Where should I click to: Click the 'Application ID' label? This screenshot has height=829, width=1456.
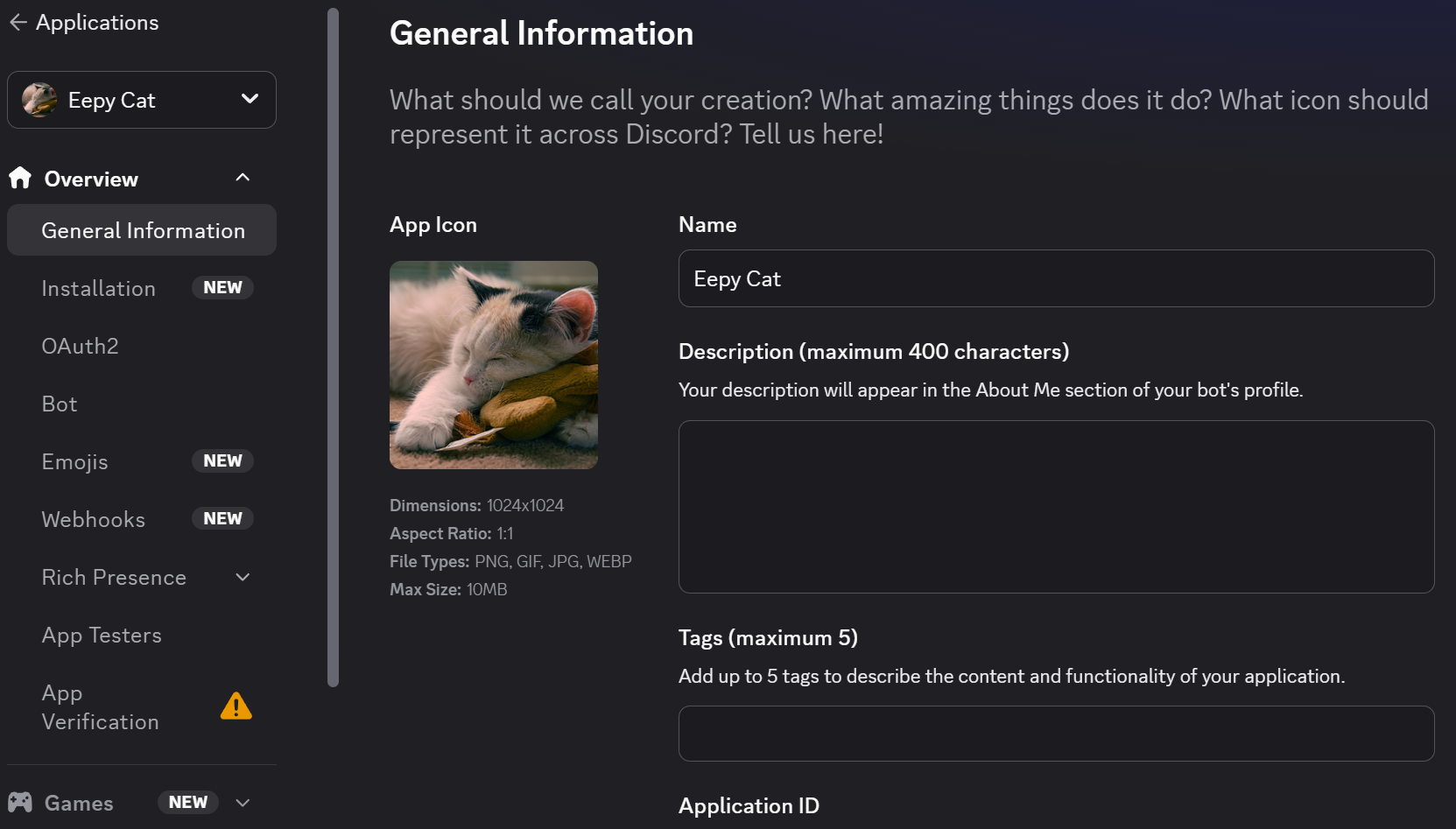(x=749, y=805)
